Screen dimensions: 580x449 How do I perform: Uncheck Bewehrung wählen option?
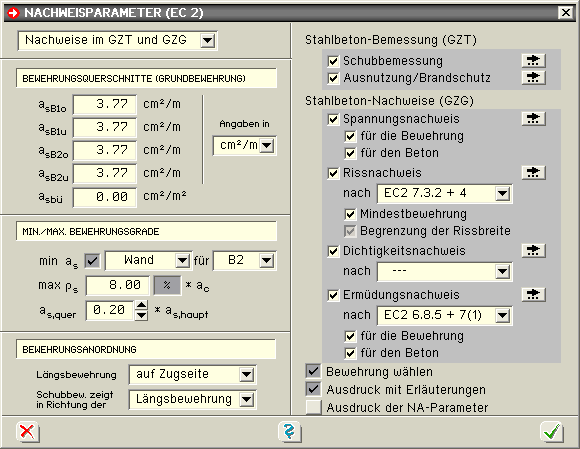coord(313,371)
